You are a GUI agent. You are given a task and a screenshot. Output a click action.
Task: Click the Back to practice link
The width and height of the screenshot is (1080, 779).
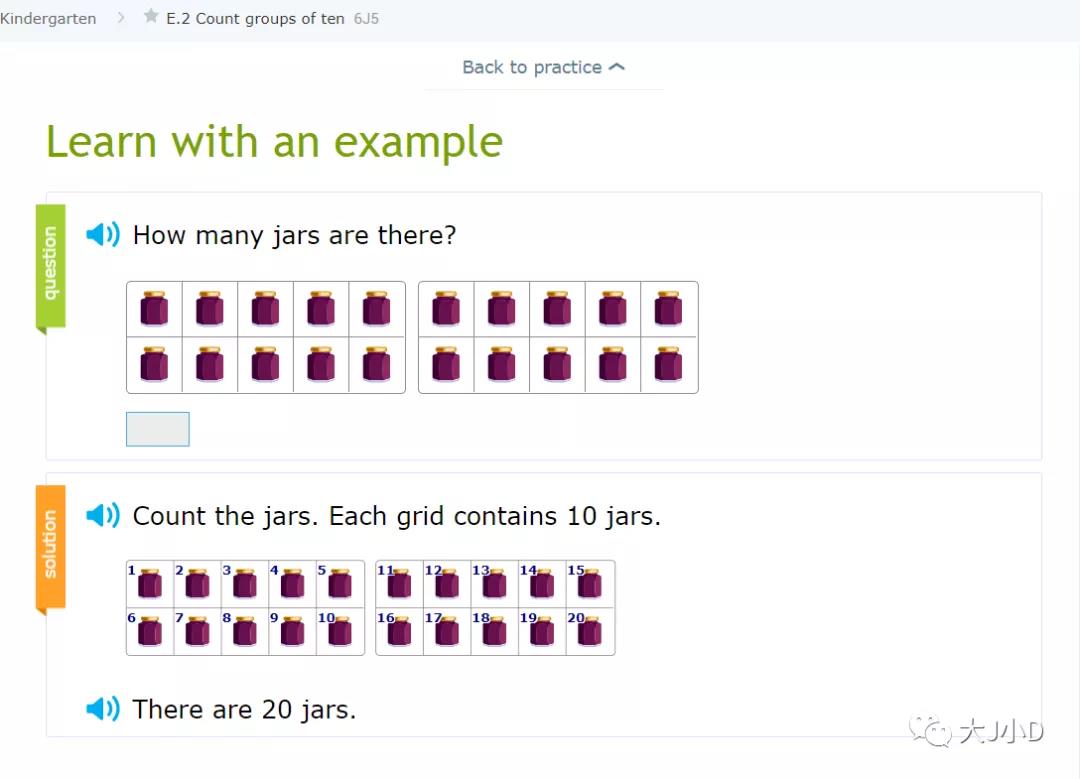pyautogui.click(x=532, y=67)
